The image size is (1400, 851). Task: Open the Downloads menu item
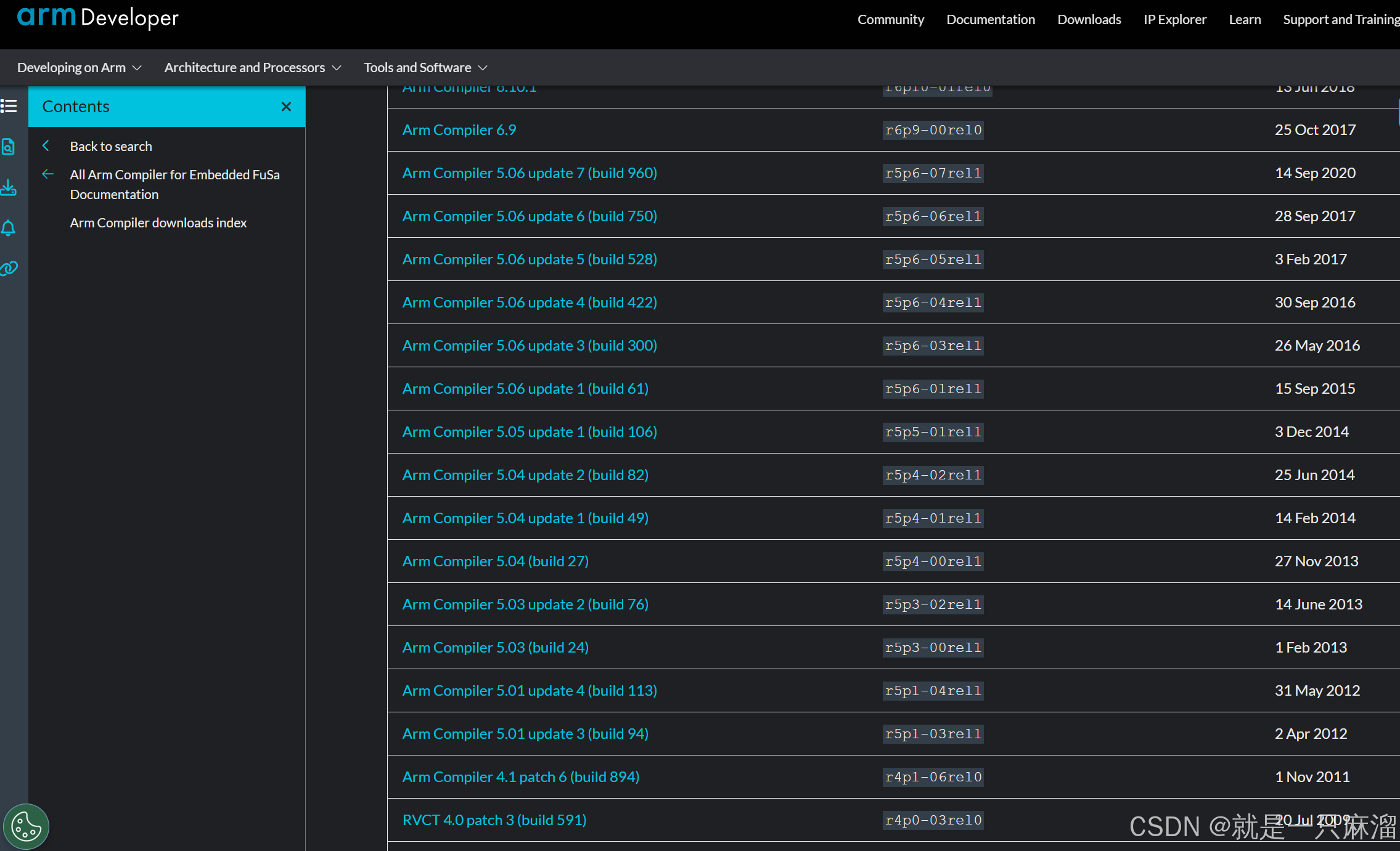[x=1089, y=19]
